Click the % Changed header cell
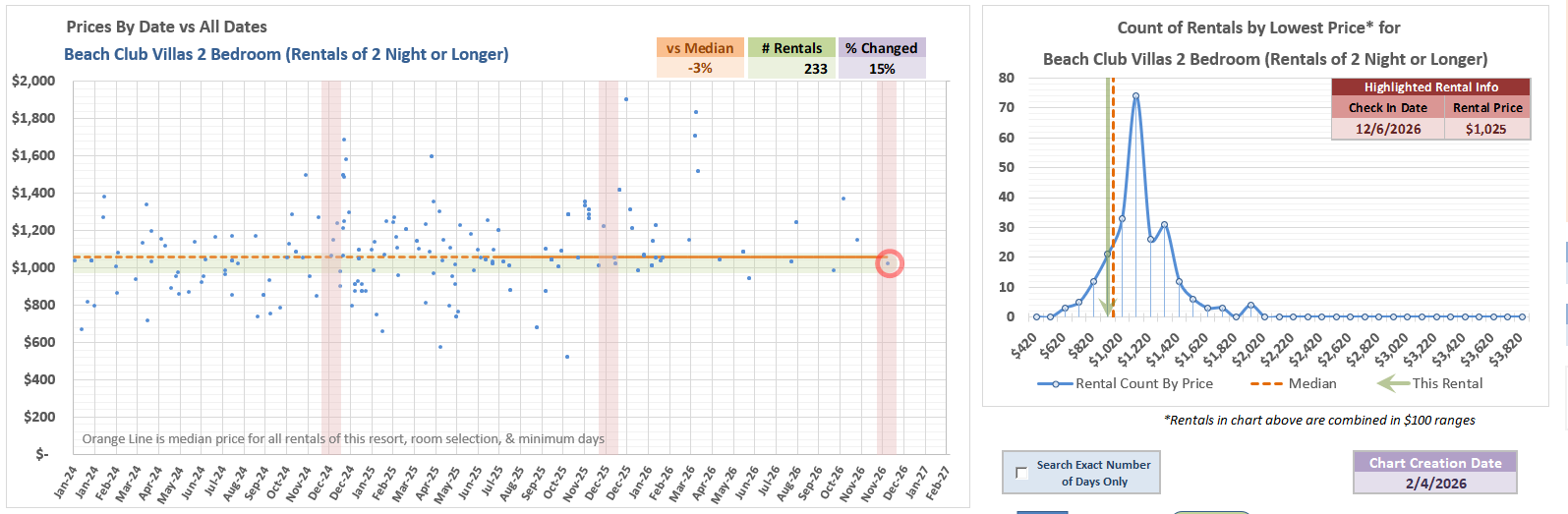Viewport: 1568px width, 514px height. tap(882, 48)
